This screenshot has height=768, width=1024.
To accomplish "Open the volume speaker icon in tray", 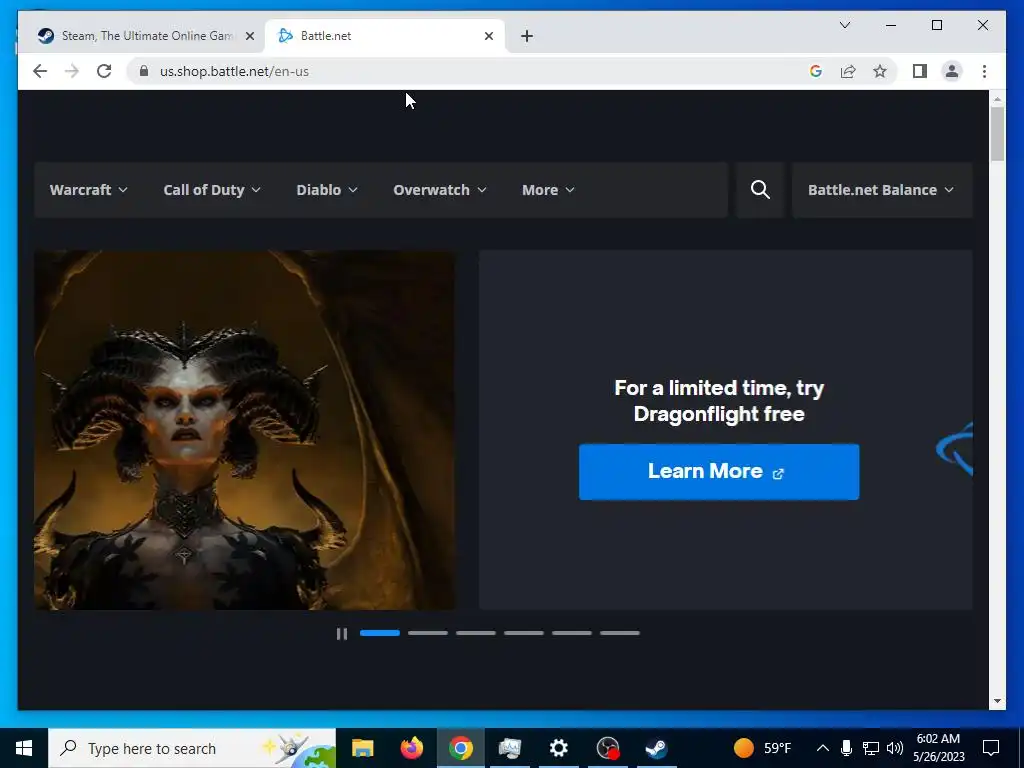I will (895, 748).
